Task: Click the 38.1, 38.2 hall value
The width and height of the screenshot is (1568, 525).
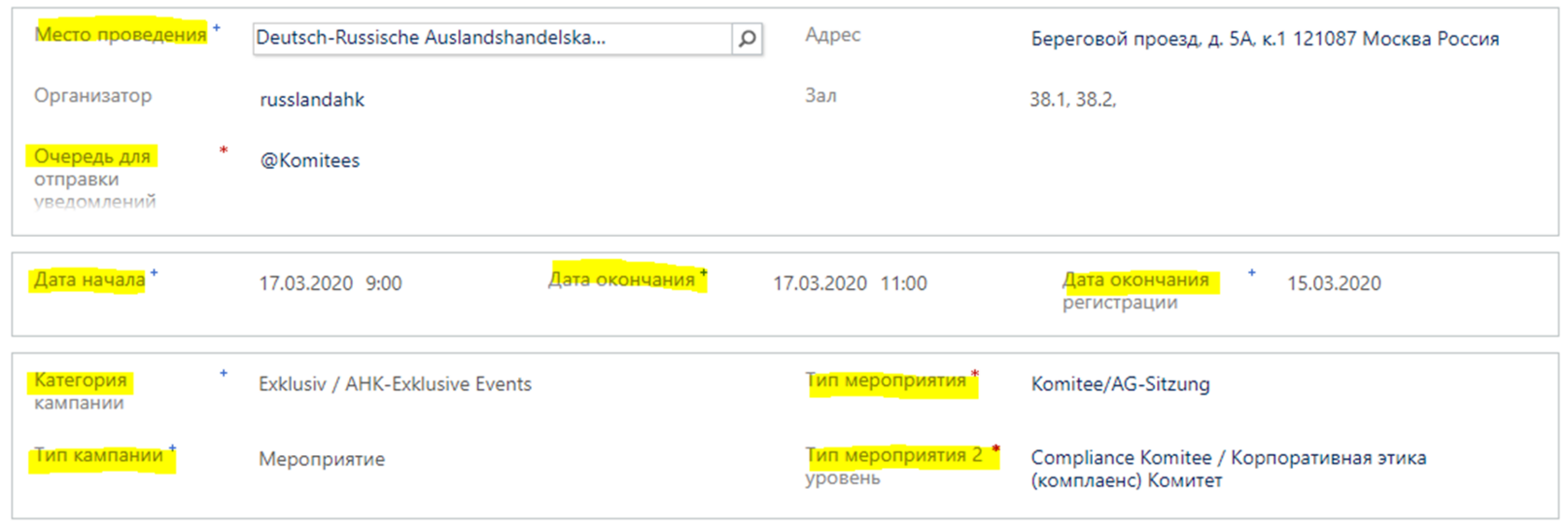Action: point(1072,100)
